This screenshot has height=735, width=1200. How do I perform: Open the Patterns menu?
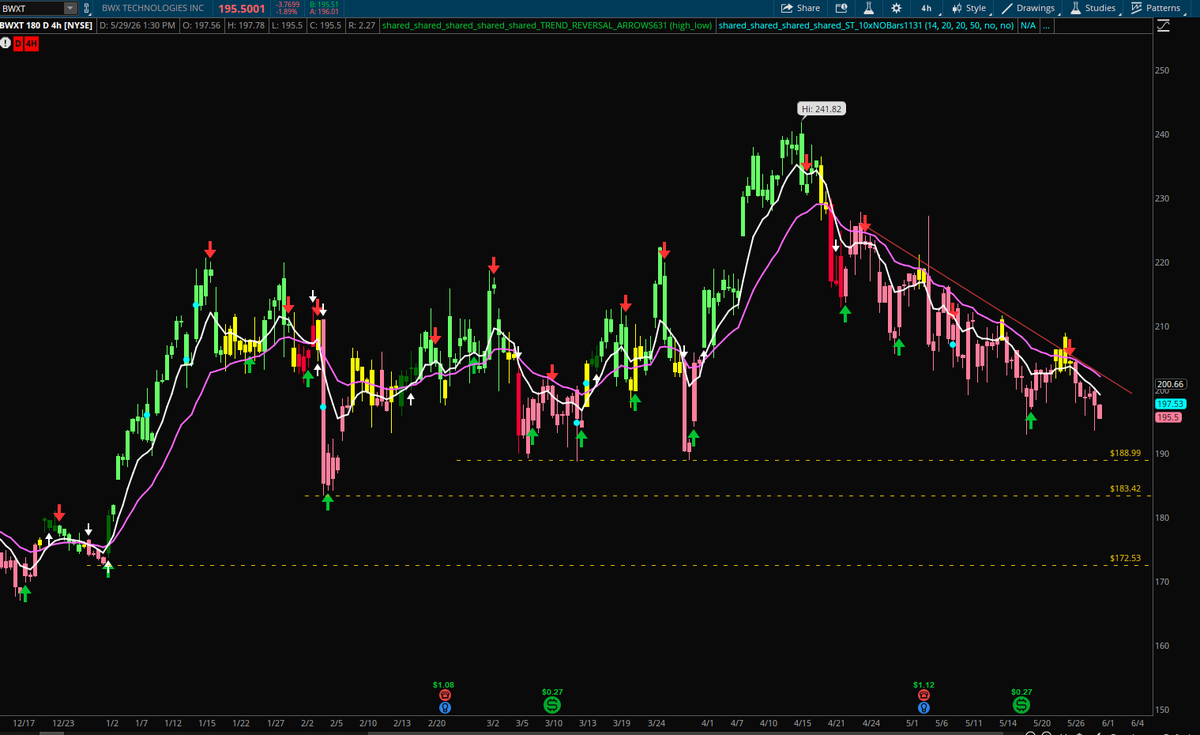tap(1156, 8)
